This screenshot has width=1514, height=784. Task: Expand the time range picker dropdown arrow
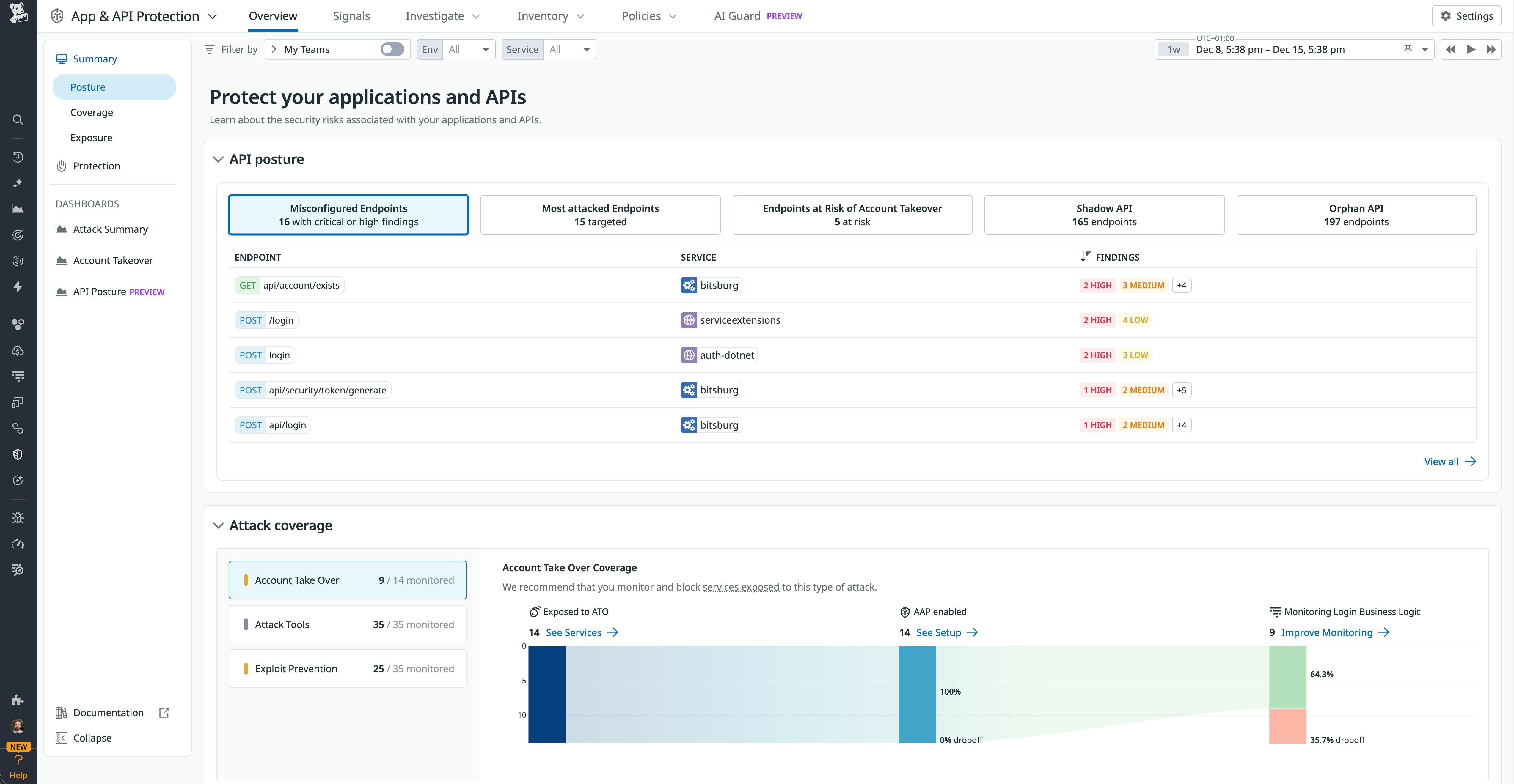1425,49
